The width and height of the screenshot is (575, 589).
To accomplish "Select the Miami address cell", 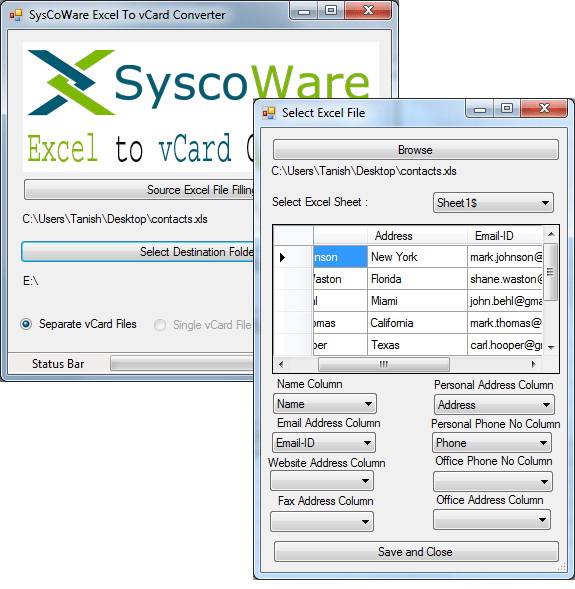I will 417,301.
